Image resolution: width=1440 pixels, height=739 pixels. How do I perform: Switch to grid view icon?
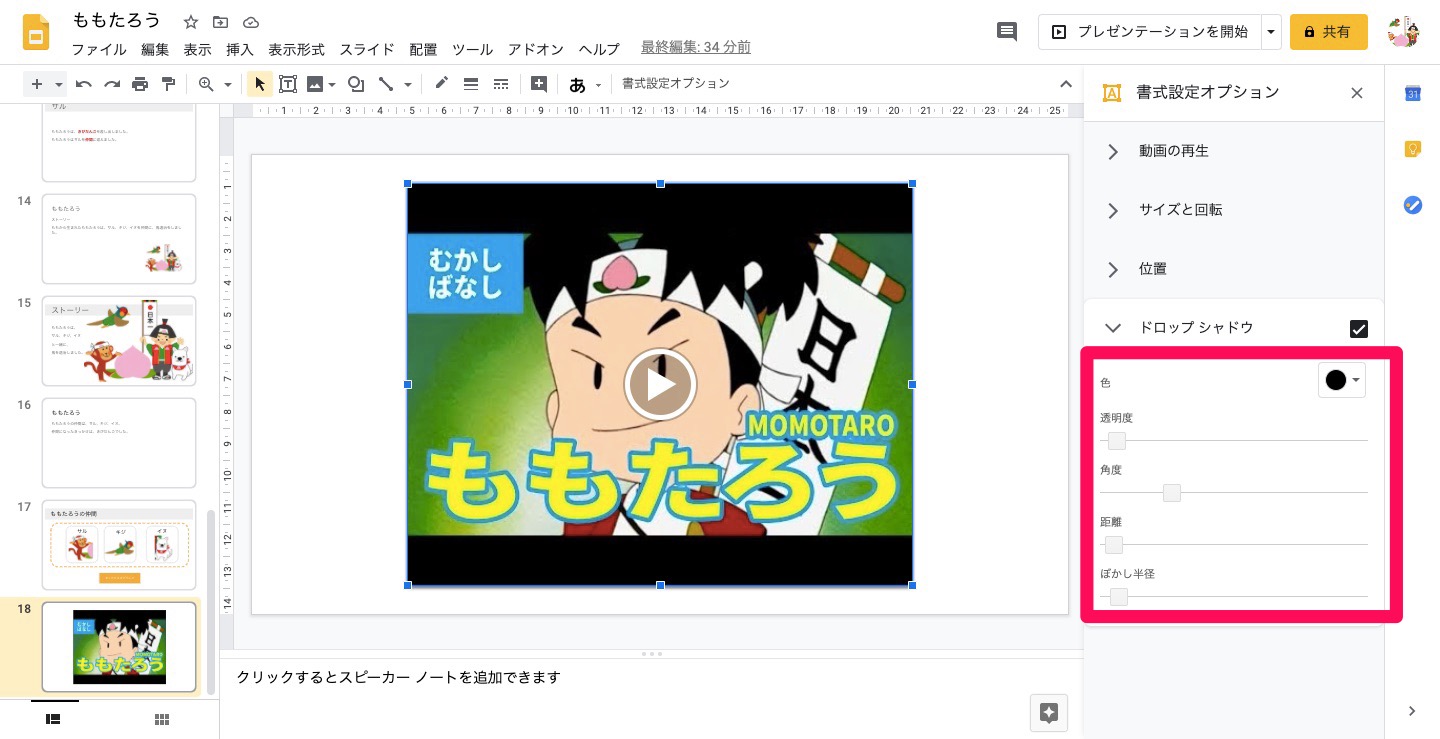pyautogui.click(x=162, y=719)
